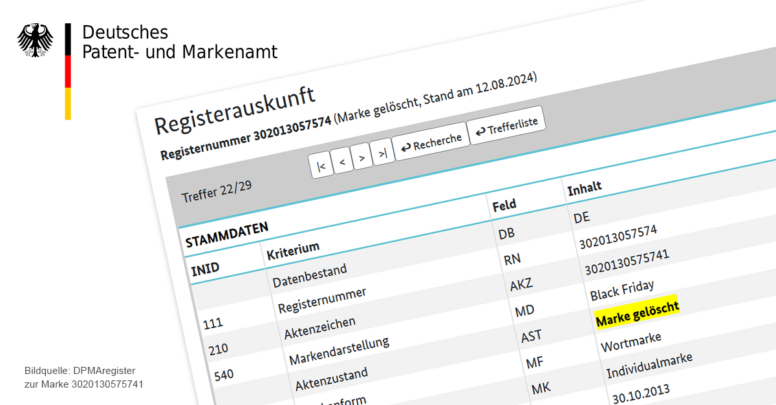Click the INID code 111
Image resolution: width=776 pixels, height=405 pixels.
click(213, 323)
